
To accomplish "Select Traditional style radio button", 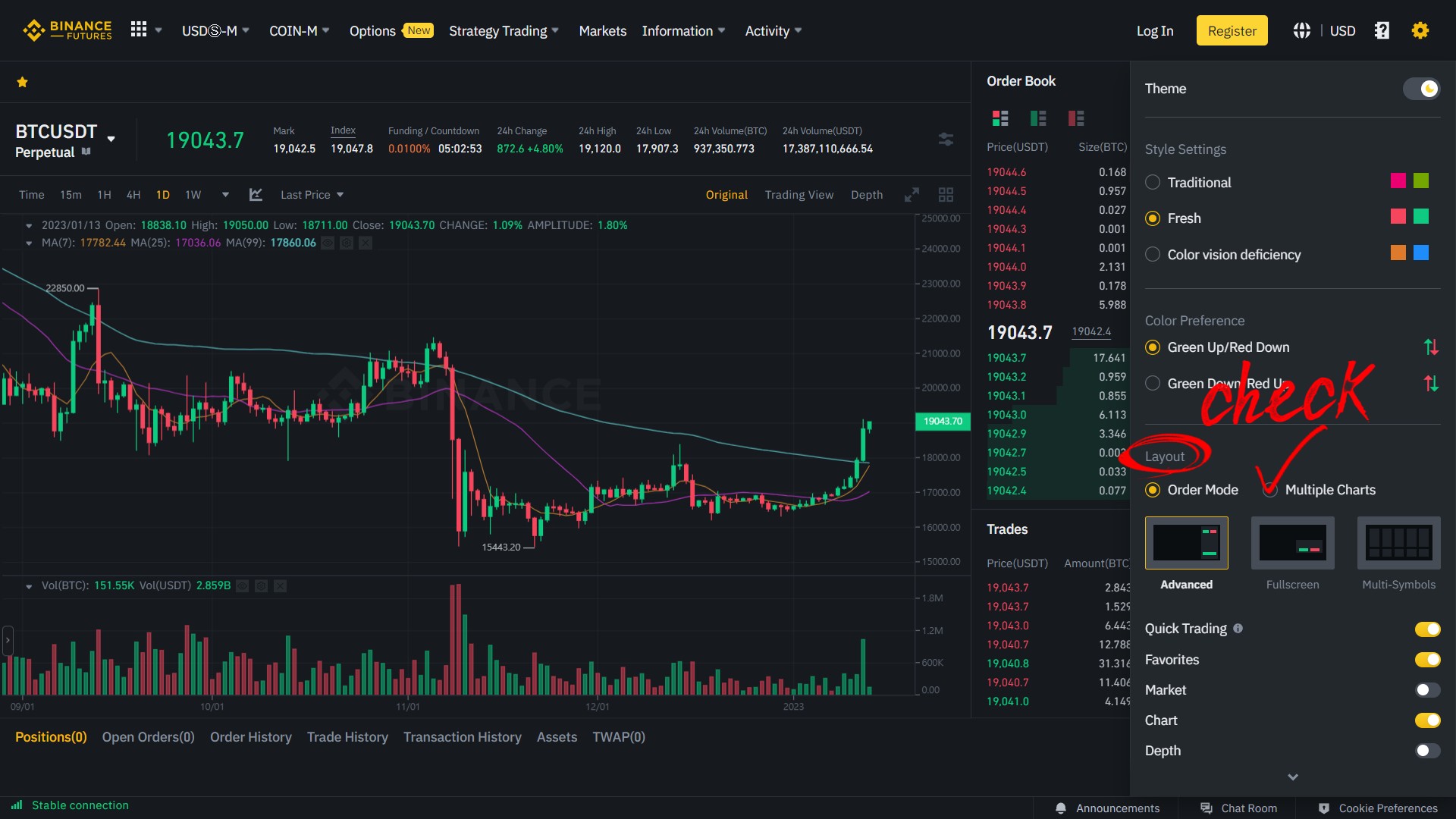I will pyautogui.click(x=1153, y=182).
